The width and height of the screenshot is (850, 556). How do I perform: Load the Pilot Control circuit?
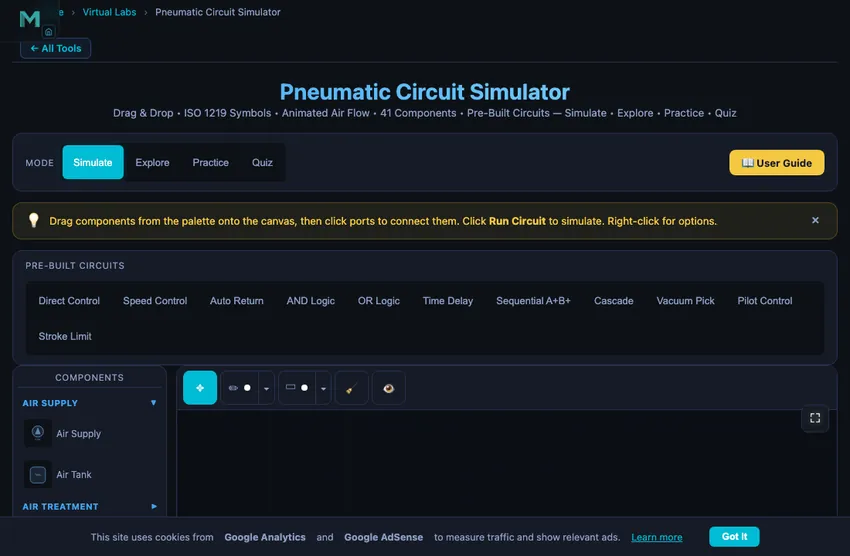(x=764, y=301)
